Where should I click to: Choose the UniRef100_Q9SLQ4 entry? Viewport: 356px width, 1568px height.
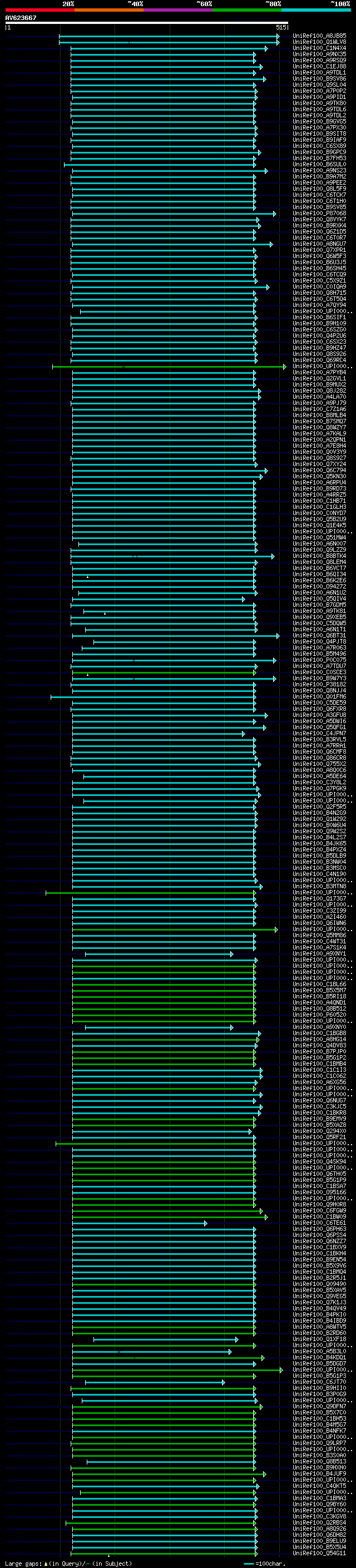pos(319,85)
